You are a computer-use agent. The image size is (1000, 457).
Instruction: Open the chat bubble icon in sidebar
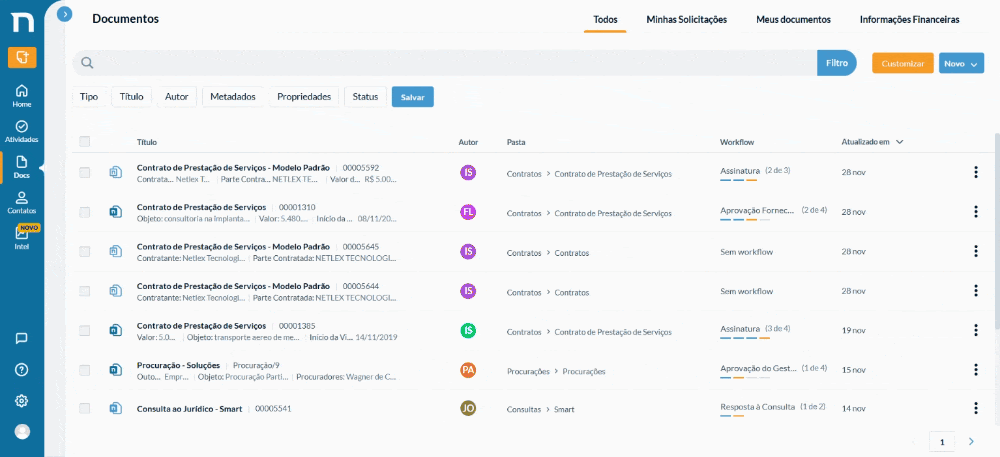pyautogui.click(x=22, y=338)
